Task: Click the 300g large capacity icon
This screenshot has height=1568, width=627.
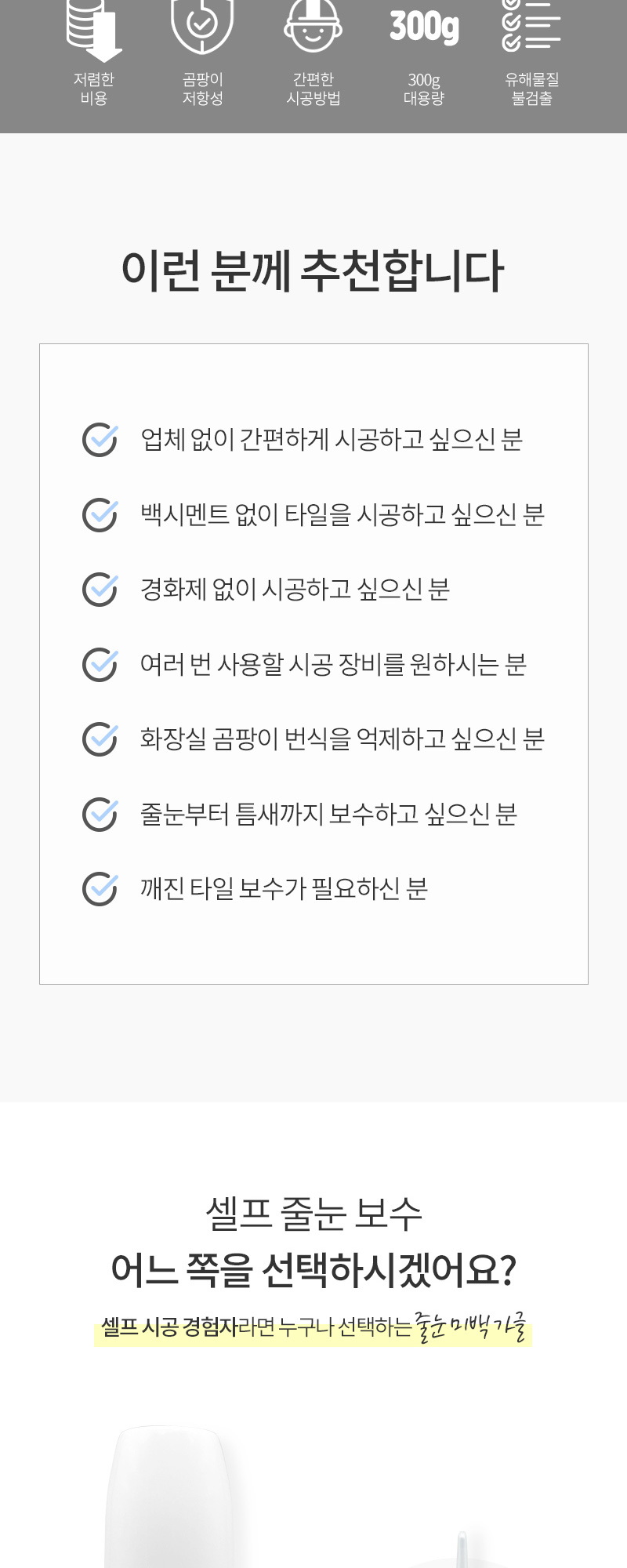Action: pos(424,27)
